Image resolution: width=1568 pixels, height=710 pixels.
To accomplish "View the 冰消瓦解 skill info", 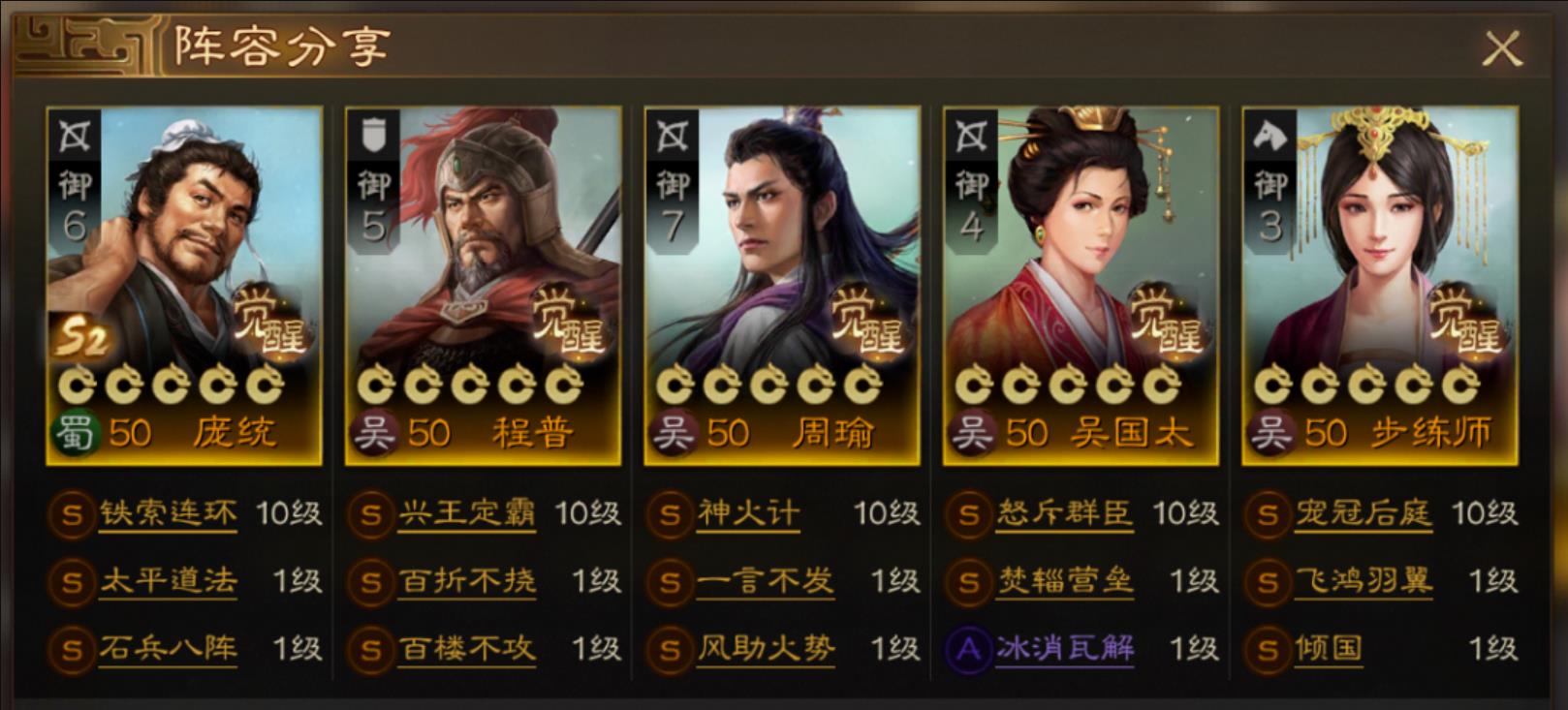I will pos(1065,649).
